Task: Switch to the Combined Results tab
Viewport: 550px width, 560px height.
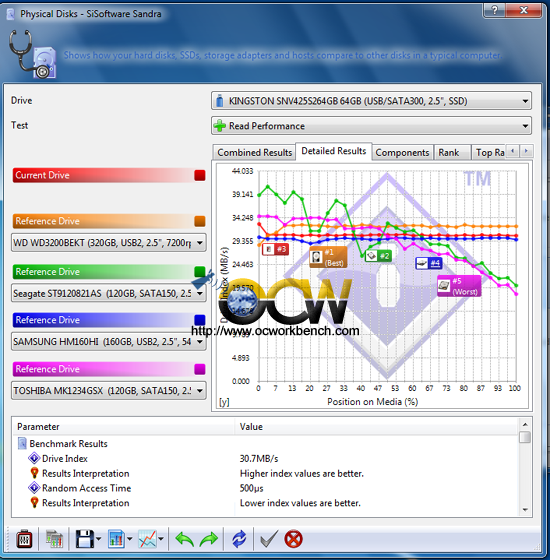Action: 254,152
